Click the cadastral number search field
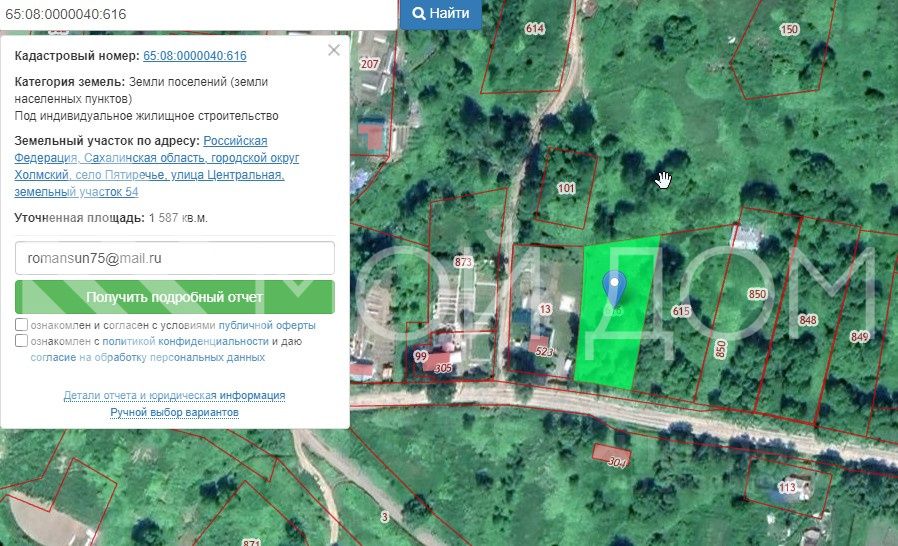 click(198, 14)
